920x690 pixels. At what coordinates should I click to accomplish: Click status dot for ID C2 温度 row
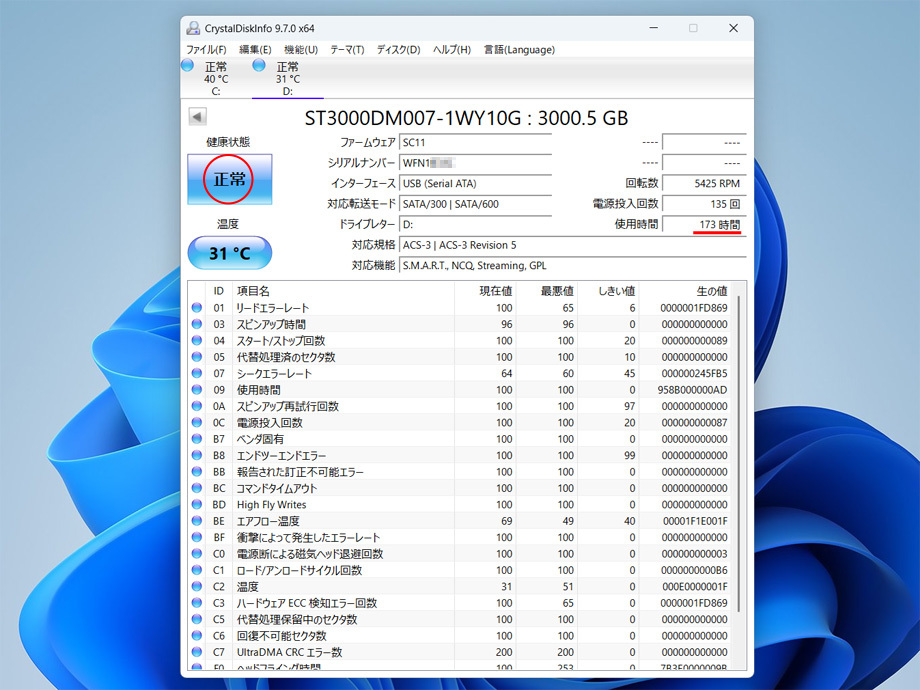pos(197,587)
